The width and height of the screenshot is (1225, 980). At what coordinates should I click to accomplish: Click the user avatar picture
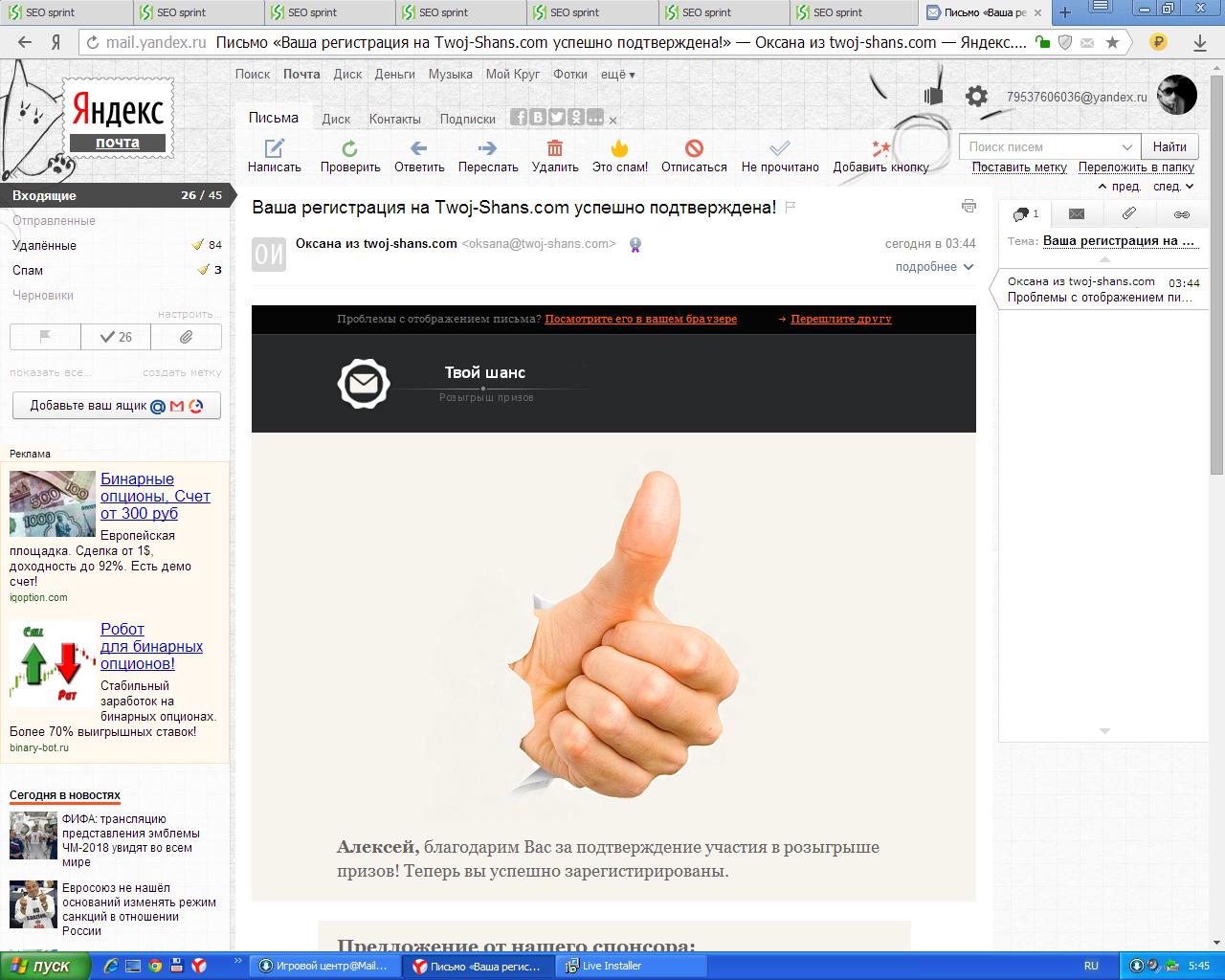(1177, 95)
